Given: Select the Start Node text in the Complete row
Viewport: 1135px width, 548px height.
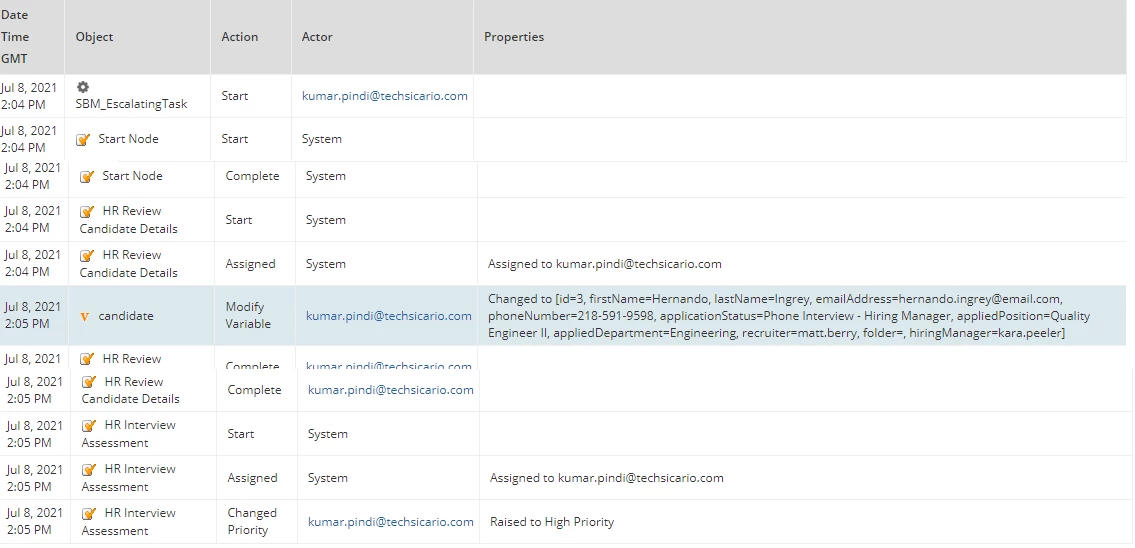Looking at the screenshot, I should (x=132, y=176).
